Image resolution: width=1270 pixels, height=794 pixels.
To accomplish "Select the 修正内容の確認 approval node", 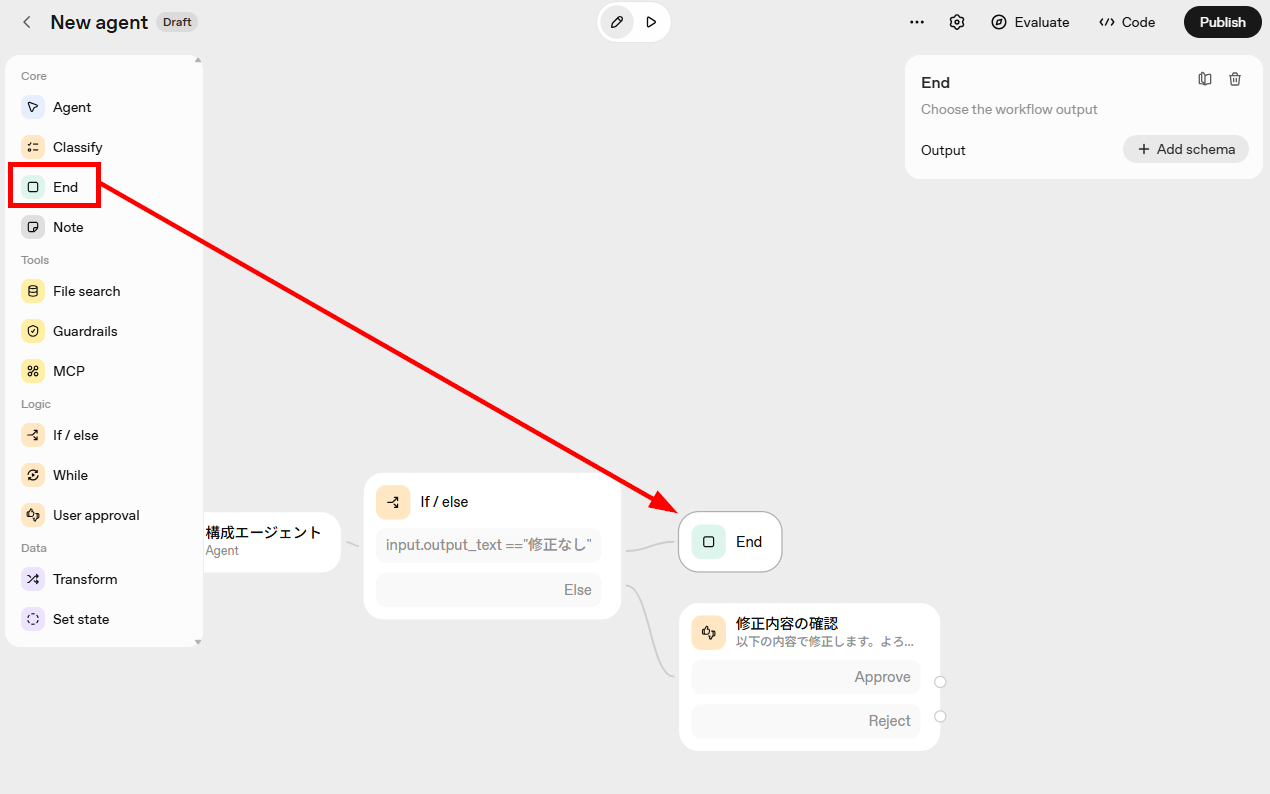I will 809,631.
